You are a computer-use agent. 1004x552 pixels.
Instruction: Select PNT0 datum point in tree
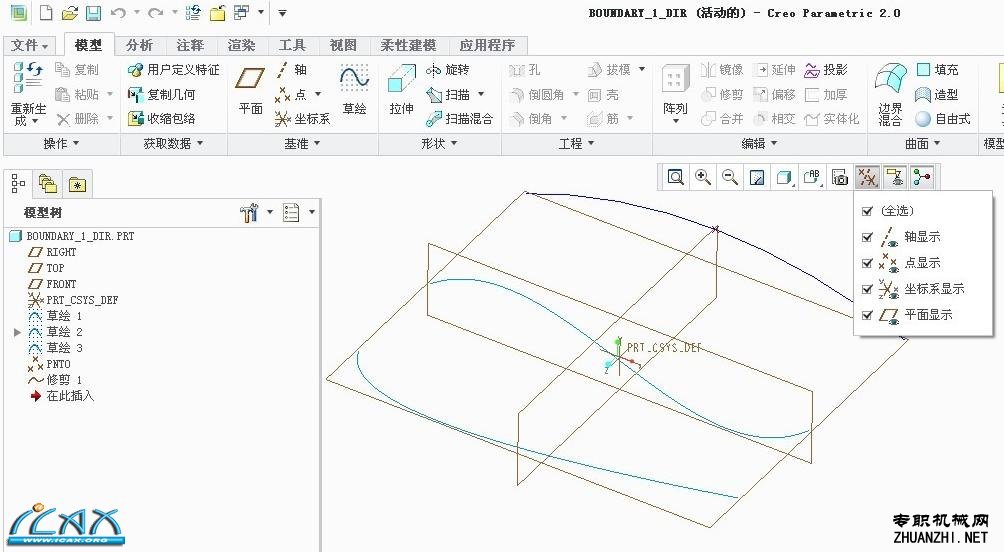(49, 364)
